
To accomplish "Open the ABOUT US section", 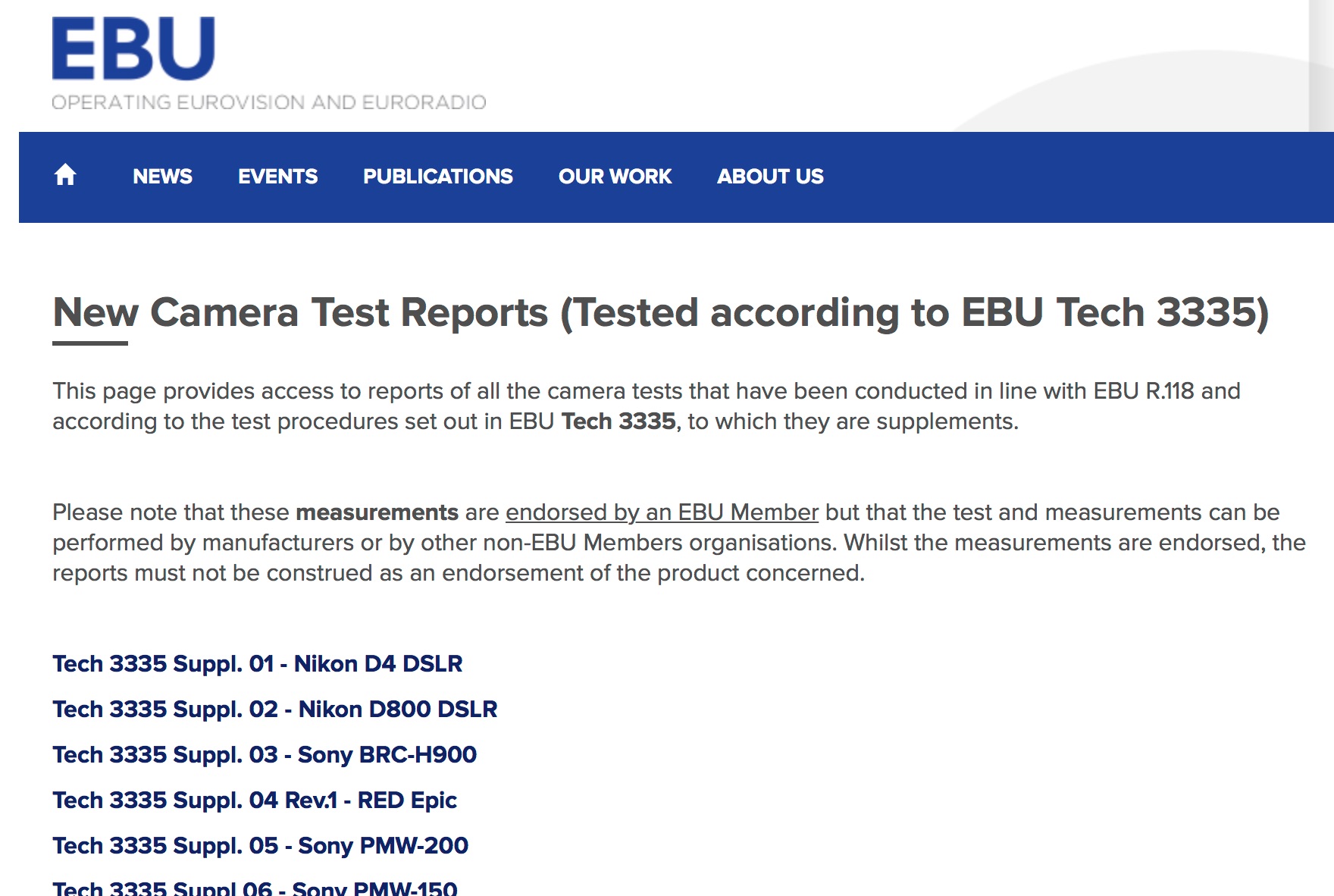I will coord(770,177).
